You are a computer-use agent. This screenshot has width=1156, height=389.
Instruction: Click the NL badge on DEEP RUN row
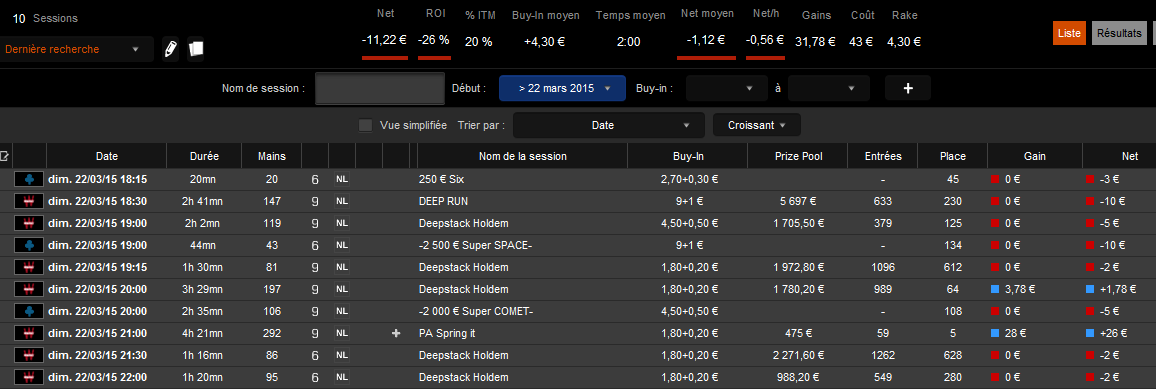point(342,201)
